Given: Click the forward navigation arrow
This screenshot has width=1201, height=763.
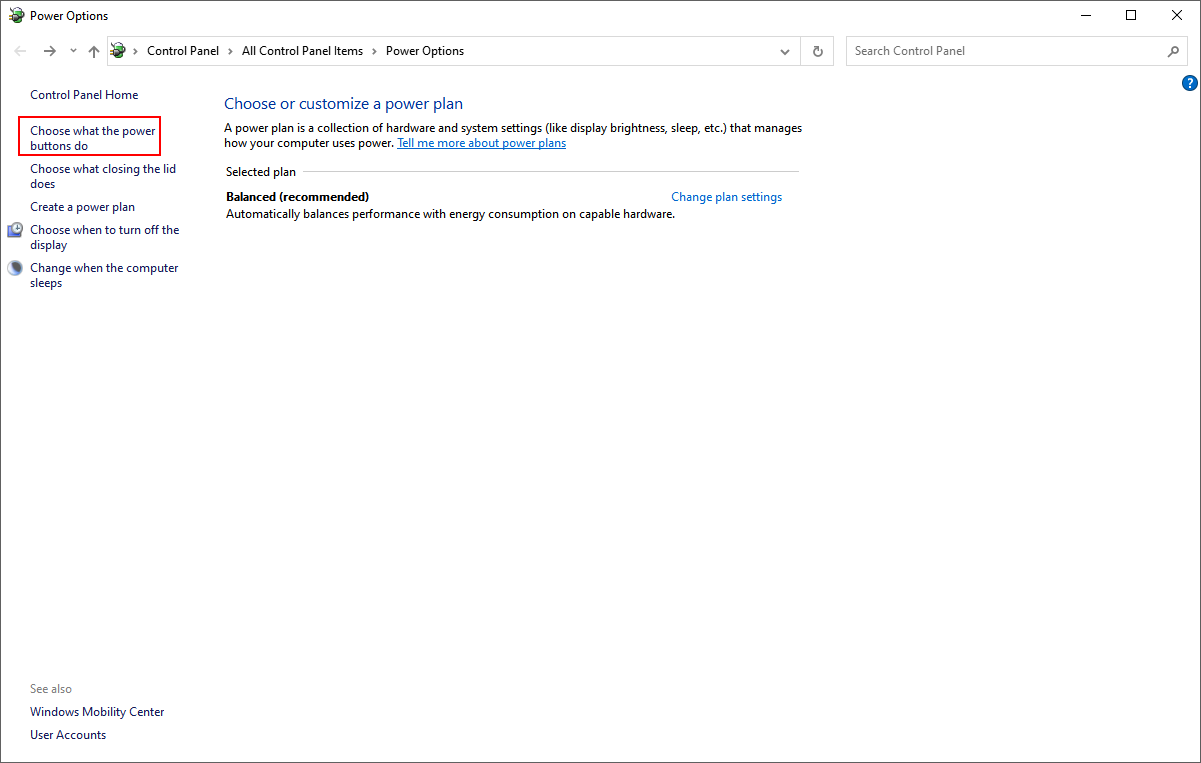Looking at the screenshot, I should coord(49,51).
